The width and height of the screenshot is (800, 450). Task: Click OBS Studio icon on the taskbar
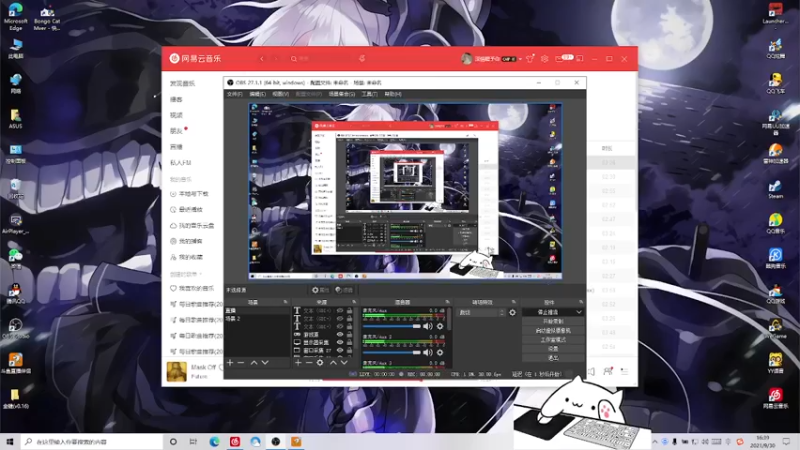(x=276, y=441)
